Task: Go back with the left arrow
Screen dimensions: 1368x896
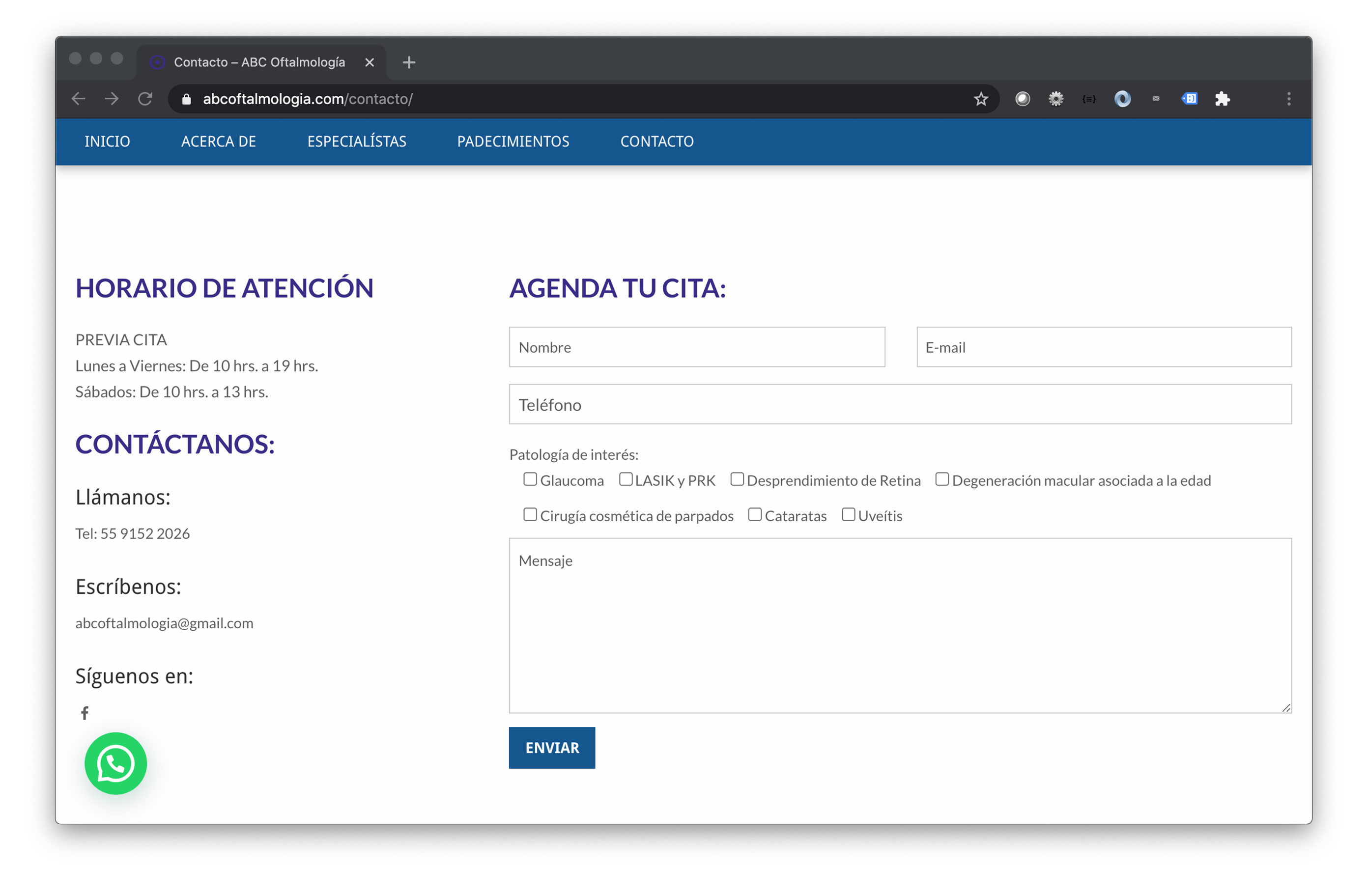Action: [x=78, y=99]
